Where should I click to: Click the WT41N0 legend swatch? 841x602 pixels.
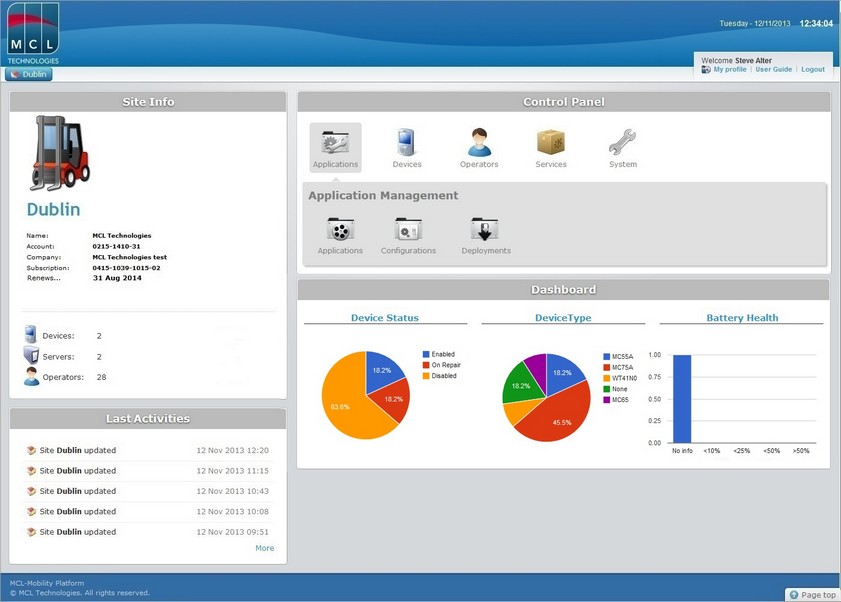(607, 378)
